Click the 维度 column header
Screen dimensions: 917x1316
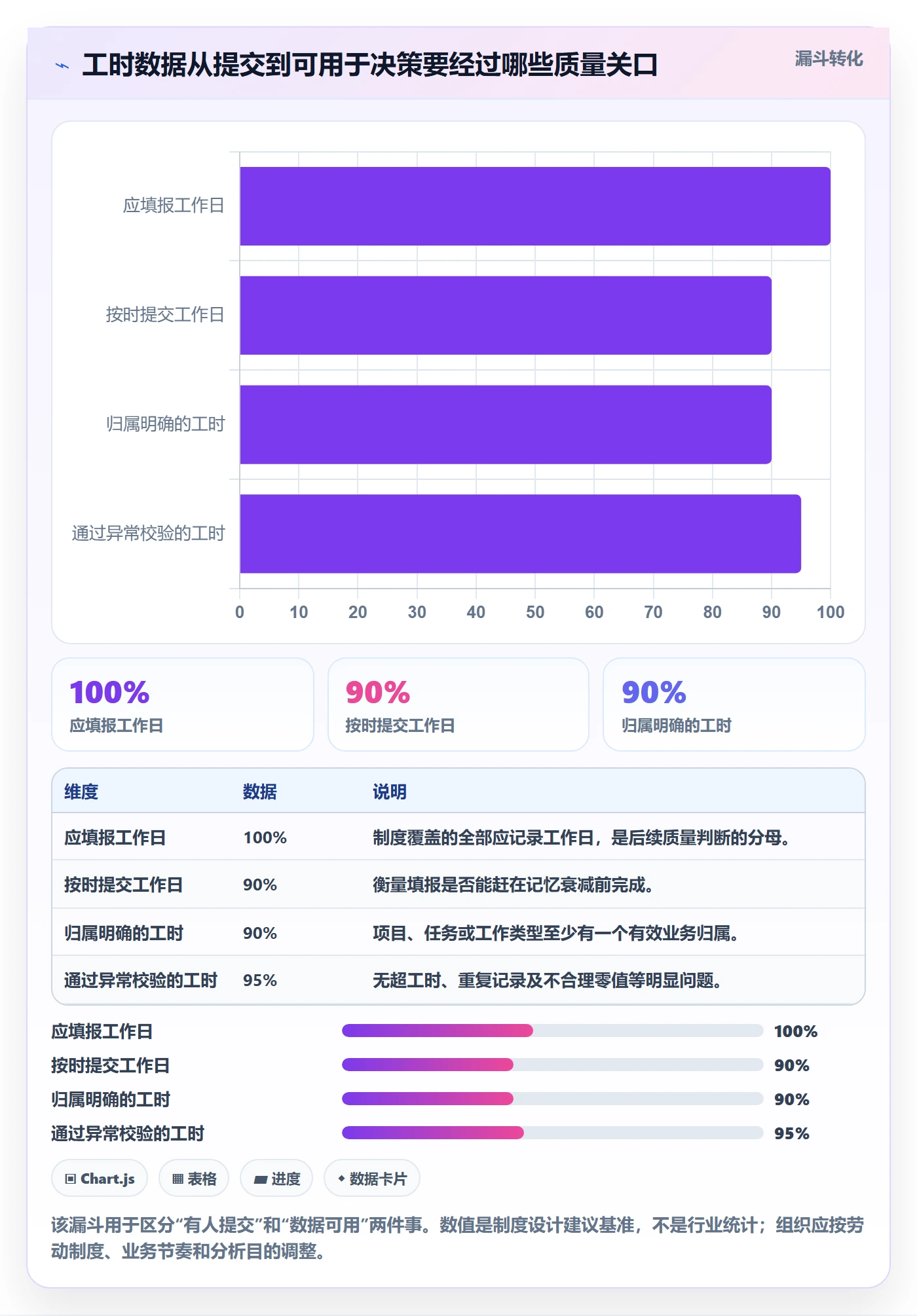(x=81, y=792)
